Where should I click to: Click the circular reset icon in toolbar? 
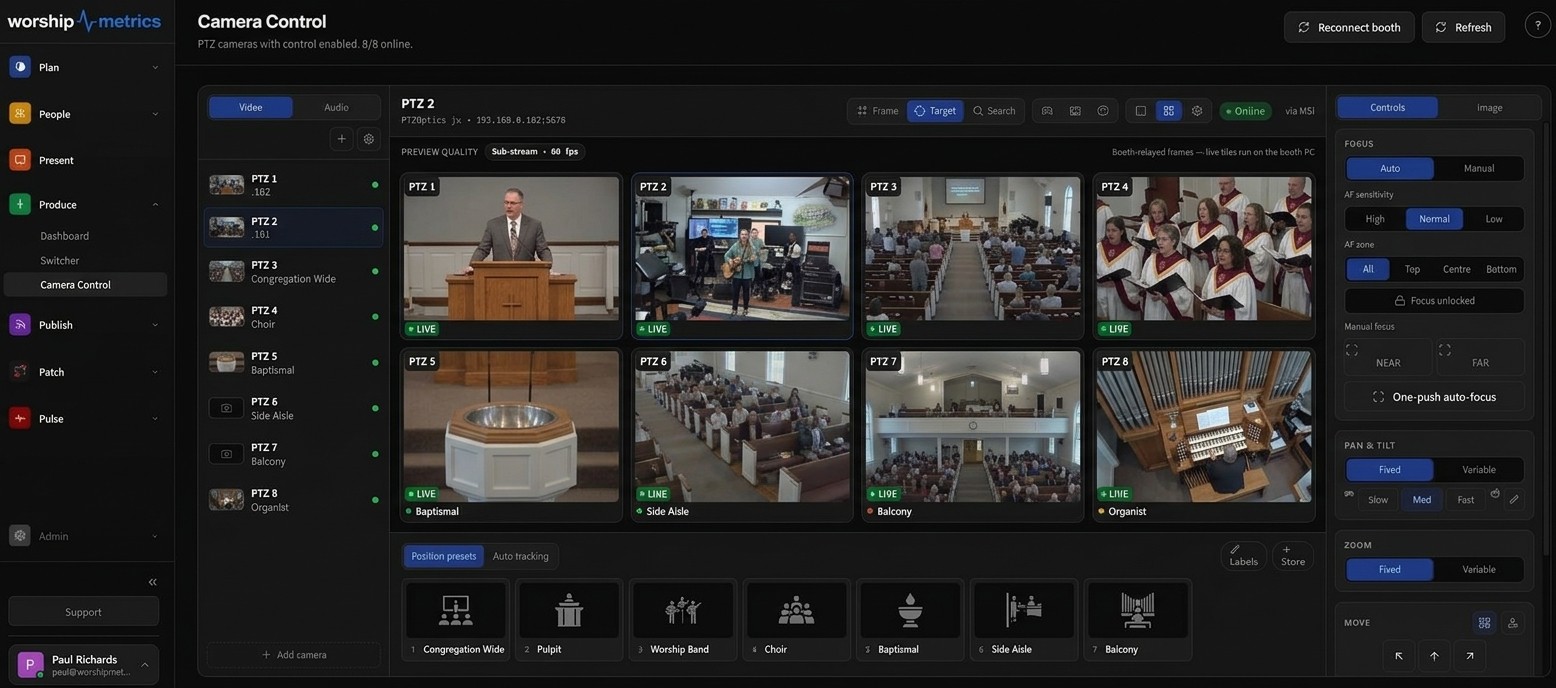(x=1103, y=111)
